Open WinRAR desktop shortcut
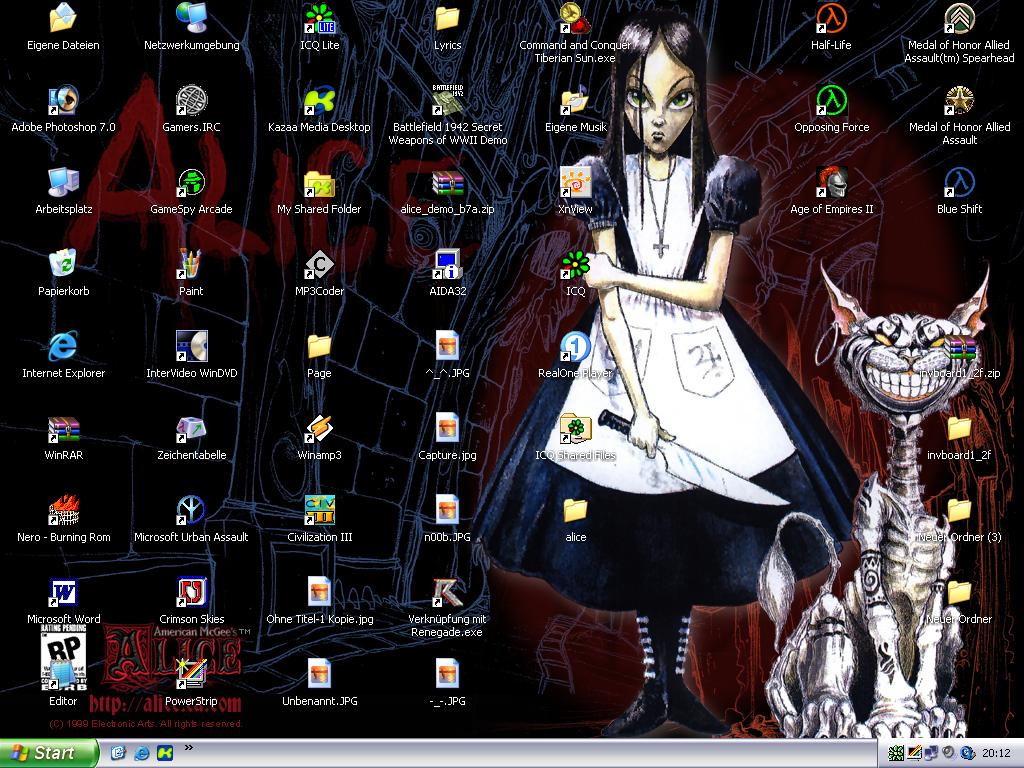The width and height of the screenshot is (1024, 768). [x=63, y=429]
